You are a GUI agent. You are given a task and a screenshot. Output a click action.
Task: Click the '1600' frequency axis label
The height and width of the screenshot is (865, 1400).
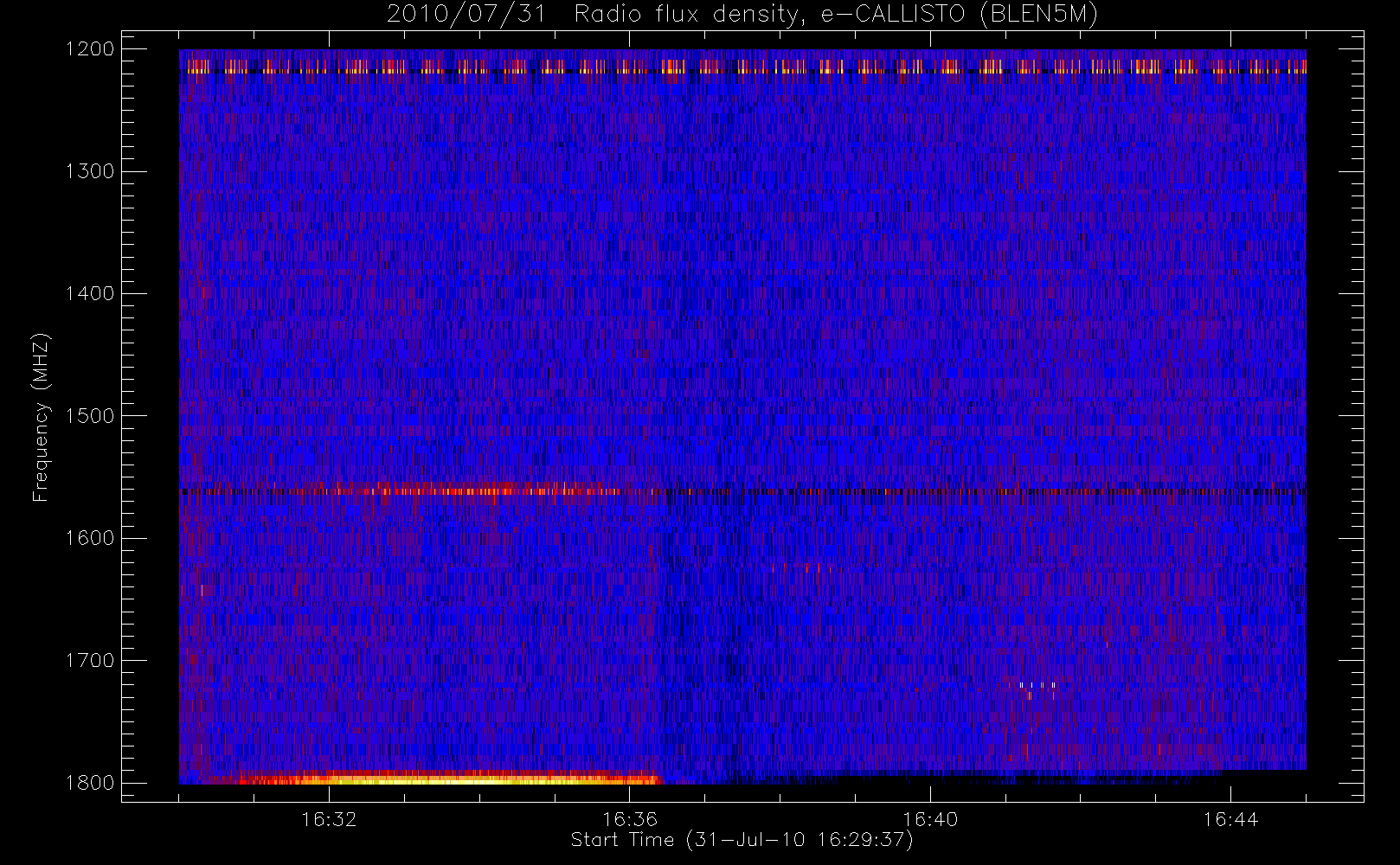coord(90,538)
